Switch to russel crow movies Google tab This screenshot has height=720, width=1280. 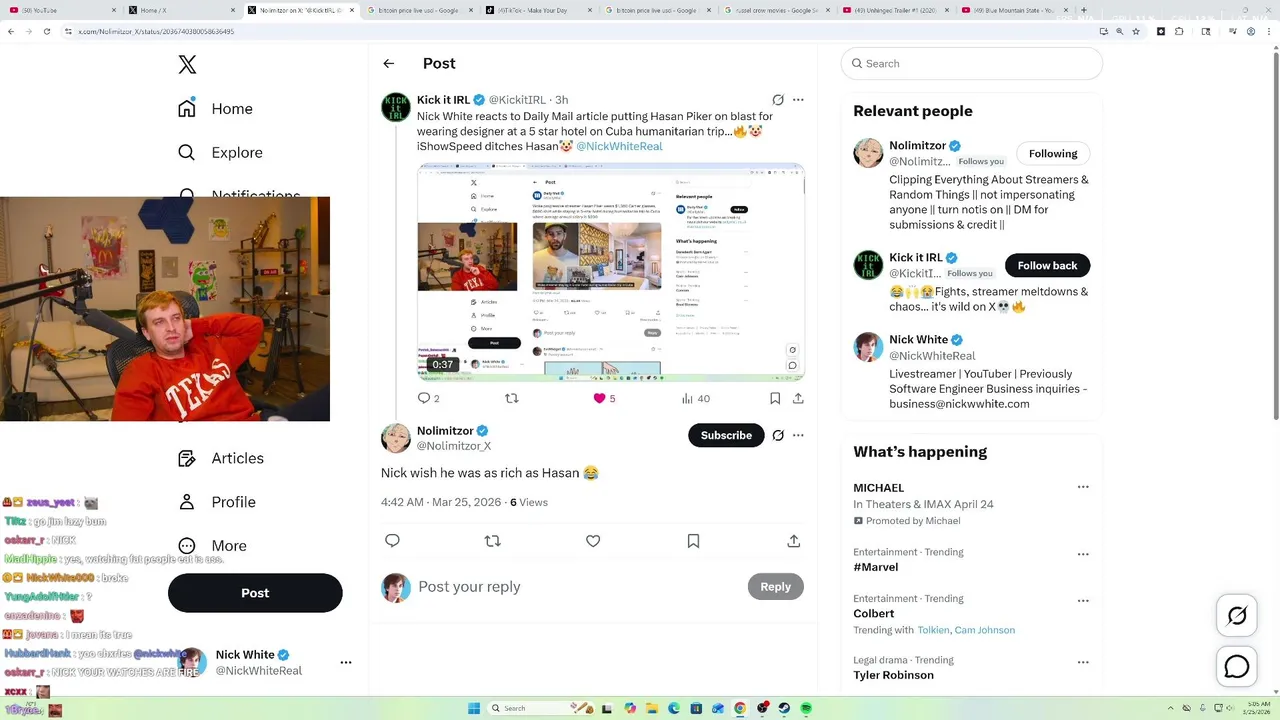[x=775, y=10]
